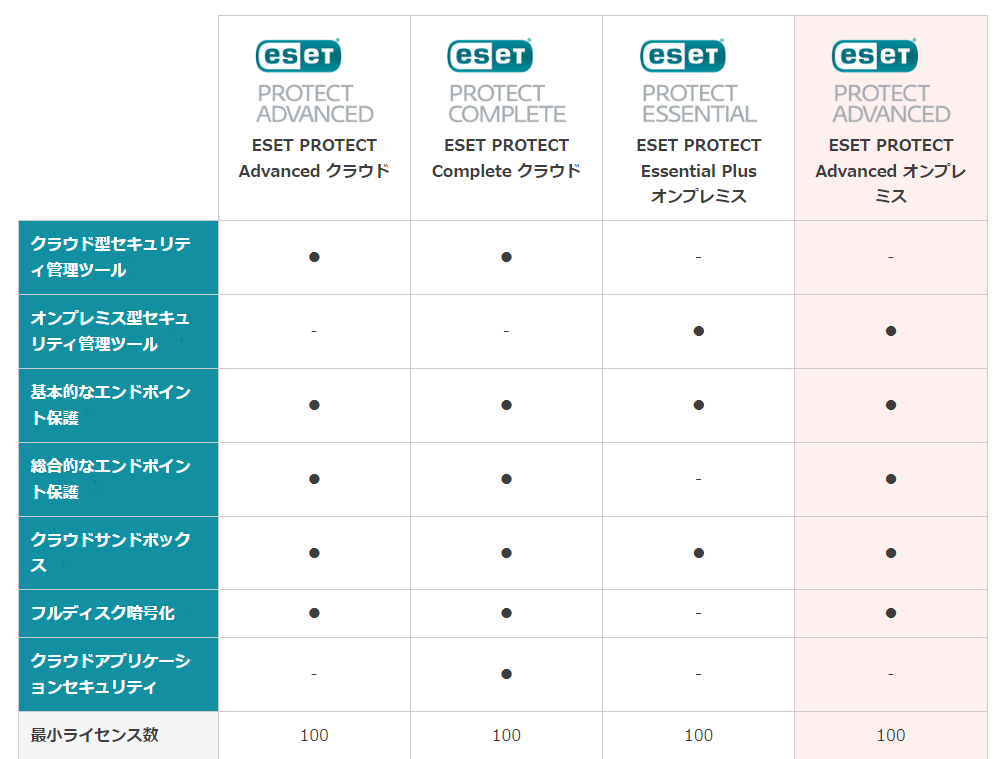Image resolution: width=1006 pixels, height=759 pixels.
Task: Click the ESET logo above PROTECT COMPLETE
Action: click(490, 56)
